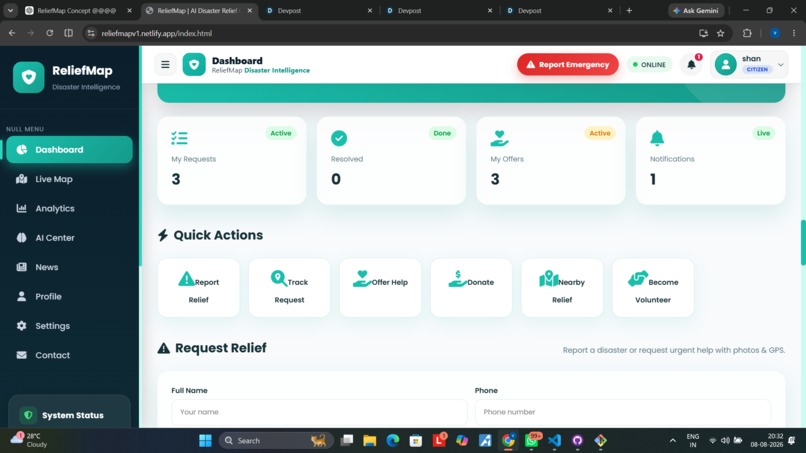Open File Explorer from taskbar
The width and height of the screenshot is (806, 453).
370,441
